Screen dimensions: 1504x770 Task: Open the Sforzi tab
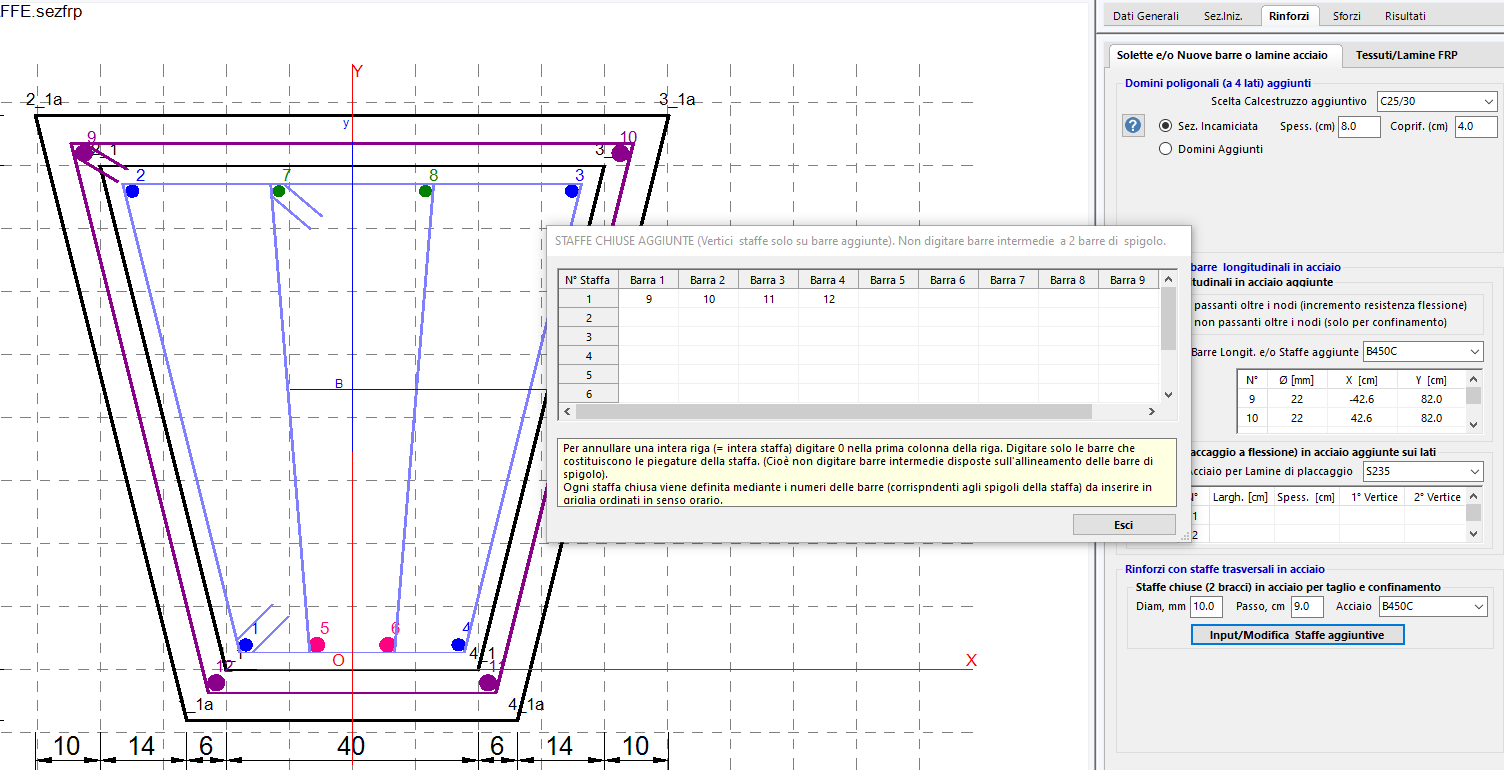click(1346, 16)
